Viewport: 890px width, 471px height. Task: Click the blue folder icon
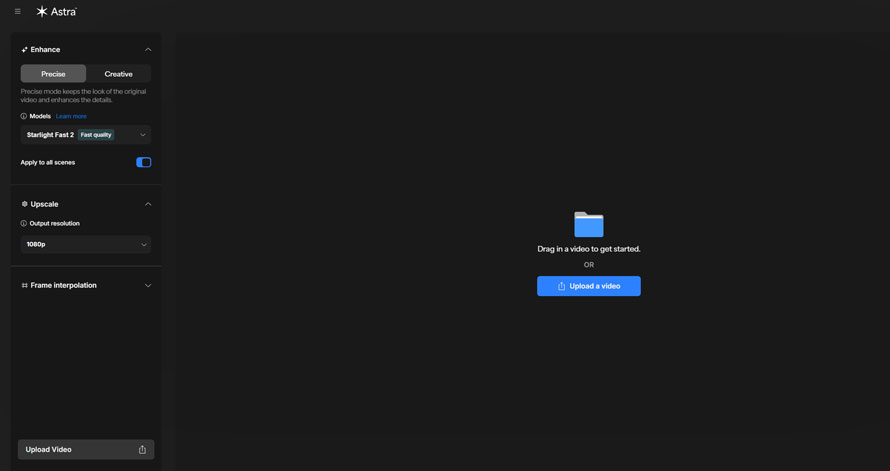point(589,224)
